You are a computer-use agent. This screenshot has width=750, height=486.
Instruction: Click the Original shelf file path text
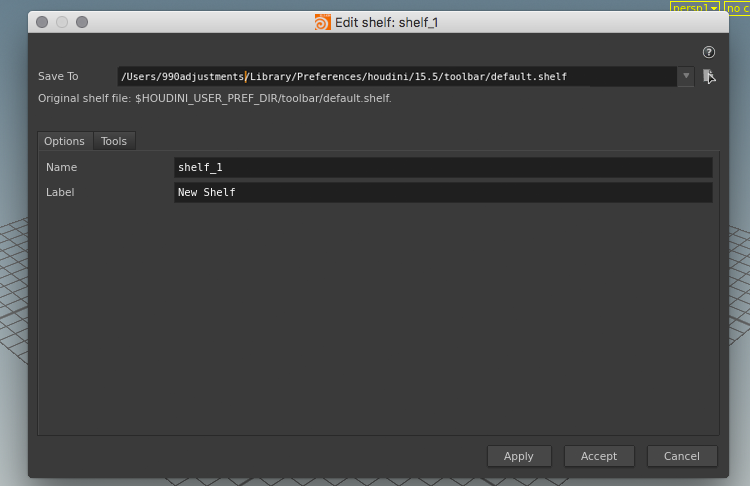click(x=215, y=99)
